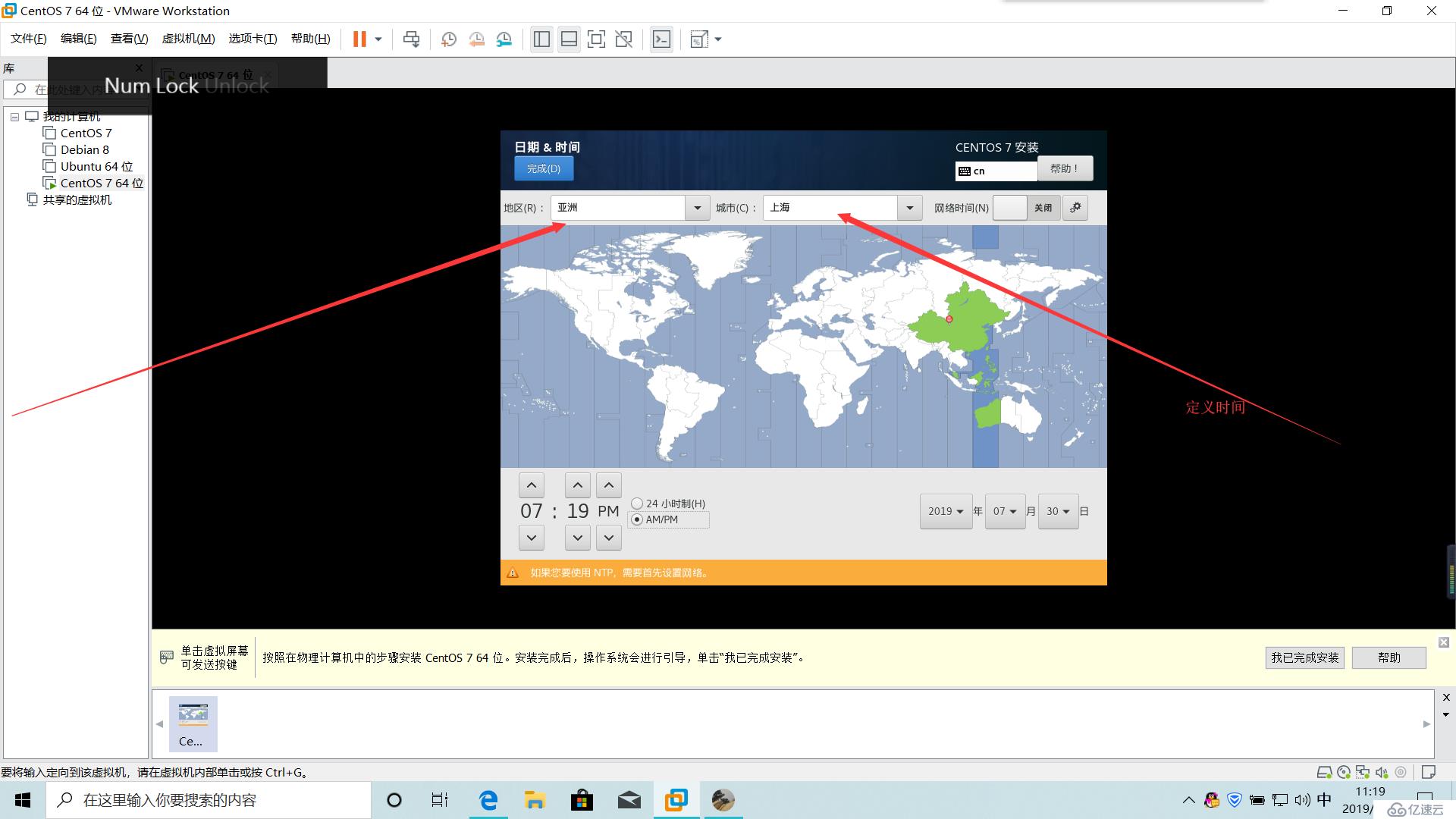The image size is (1456, 819).
Task: Click the message log note icon
Action: pyautogui.click(x=1429, y=772)
